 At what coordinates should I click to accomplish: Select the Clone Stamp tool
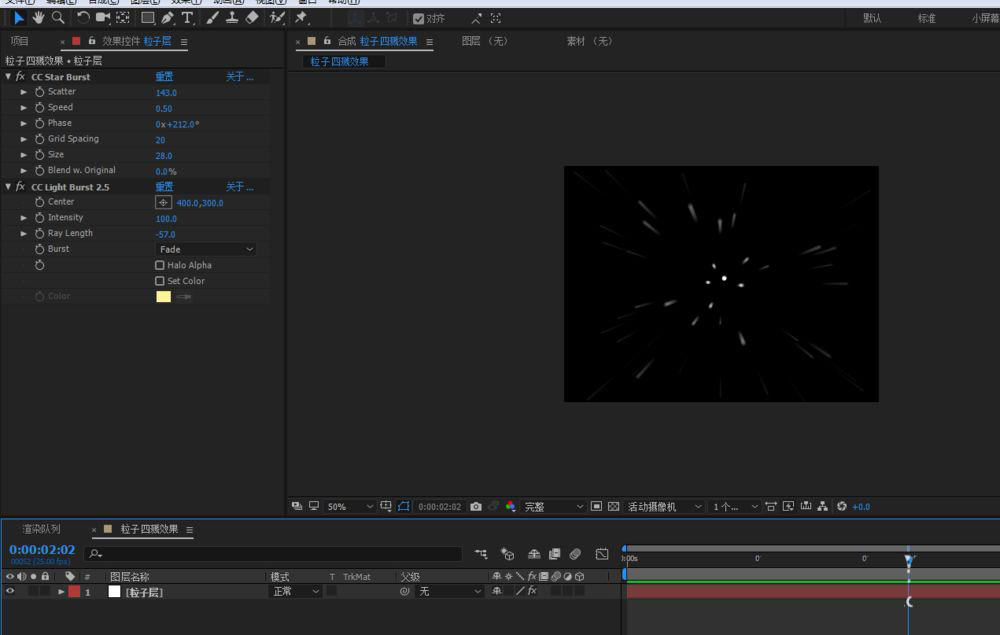(232, 18)
